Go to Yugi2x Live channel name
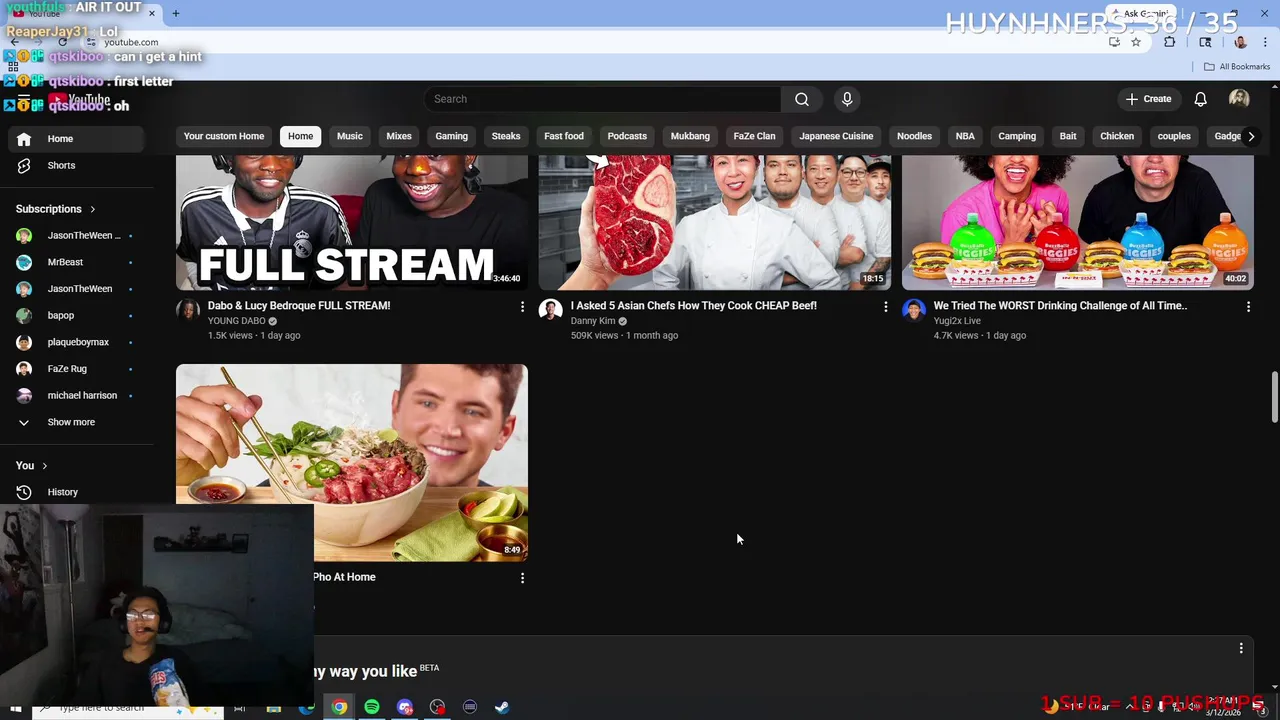This screenshot has height=720, width=1280. click(x=957, y=321)
